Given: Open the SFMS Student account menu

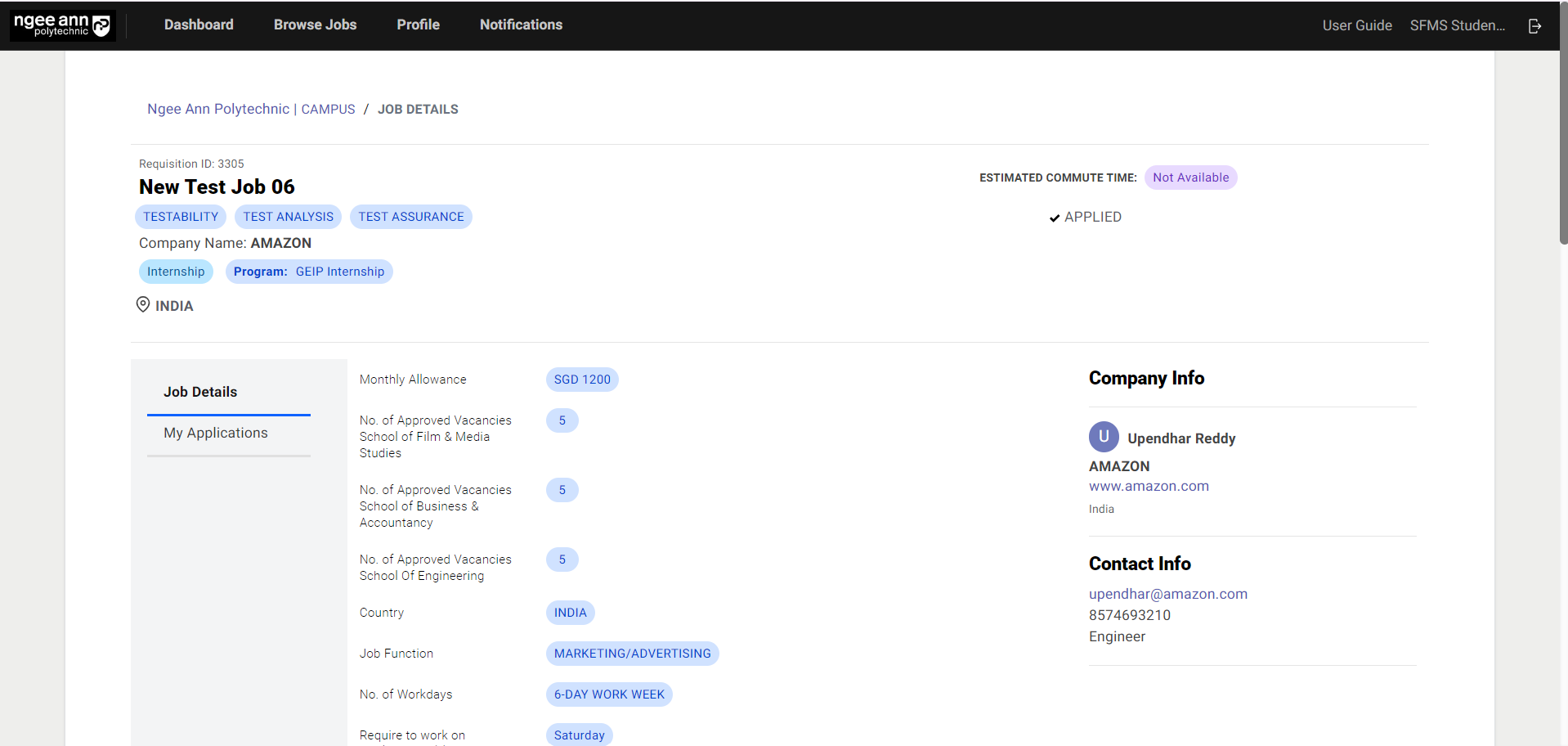Looking at the screenshot, I should (x=1457, y=25).
